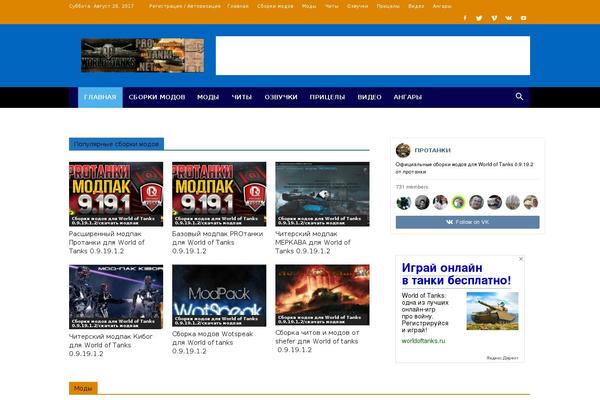Click the tank image in the World of Tanks ad
This screenshot has width=600, height=400.
click(492, 311)
